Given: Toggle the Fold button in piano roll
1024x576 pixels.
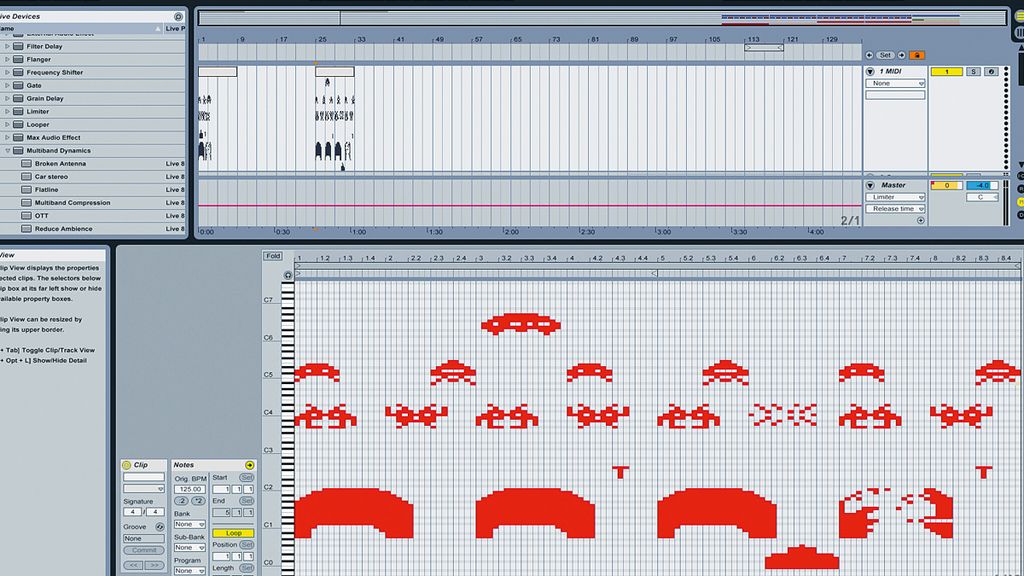Looking at the screenshot, I should (273, 256).
